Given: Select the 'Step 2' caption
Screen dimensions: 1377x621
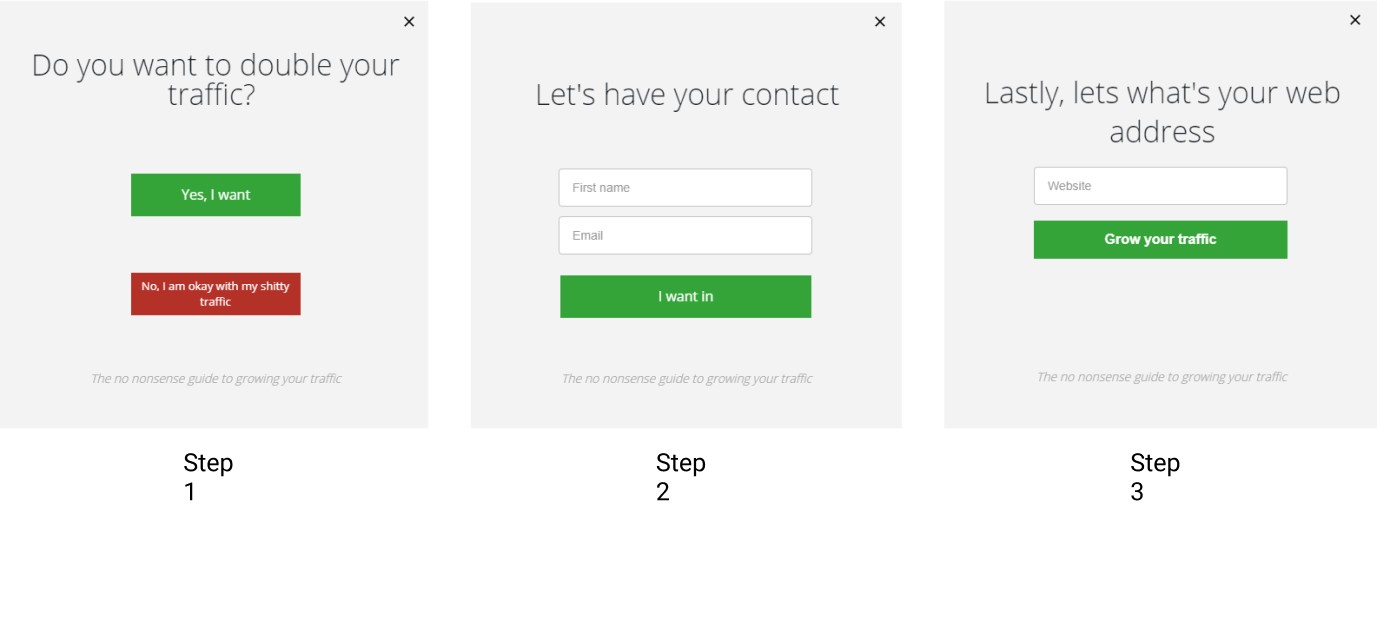Looking at the screenshot, I should coord(680,477).
